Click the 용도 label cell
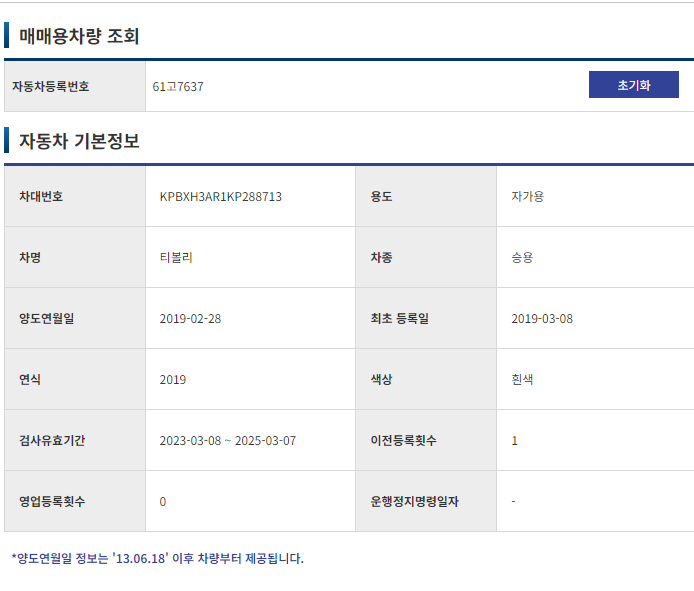 click(x=426, y=197)
